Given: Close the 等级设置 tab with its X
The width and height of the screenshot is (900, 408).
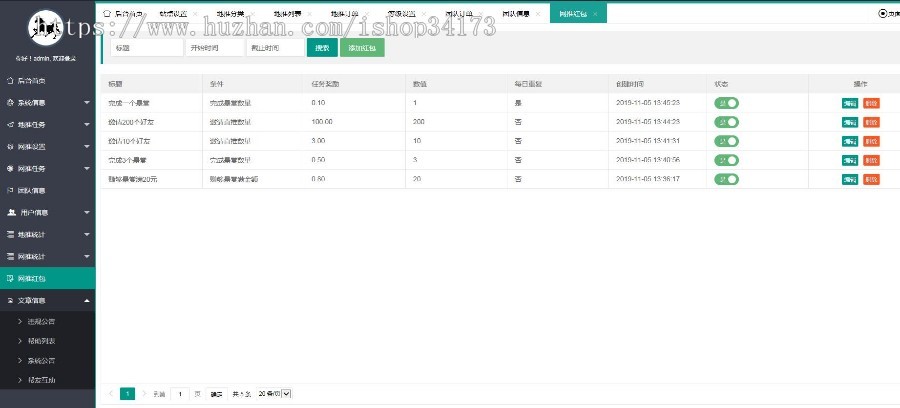Looking at the screenshot, I should pyautogui.click(x=424, y=14).
